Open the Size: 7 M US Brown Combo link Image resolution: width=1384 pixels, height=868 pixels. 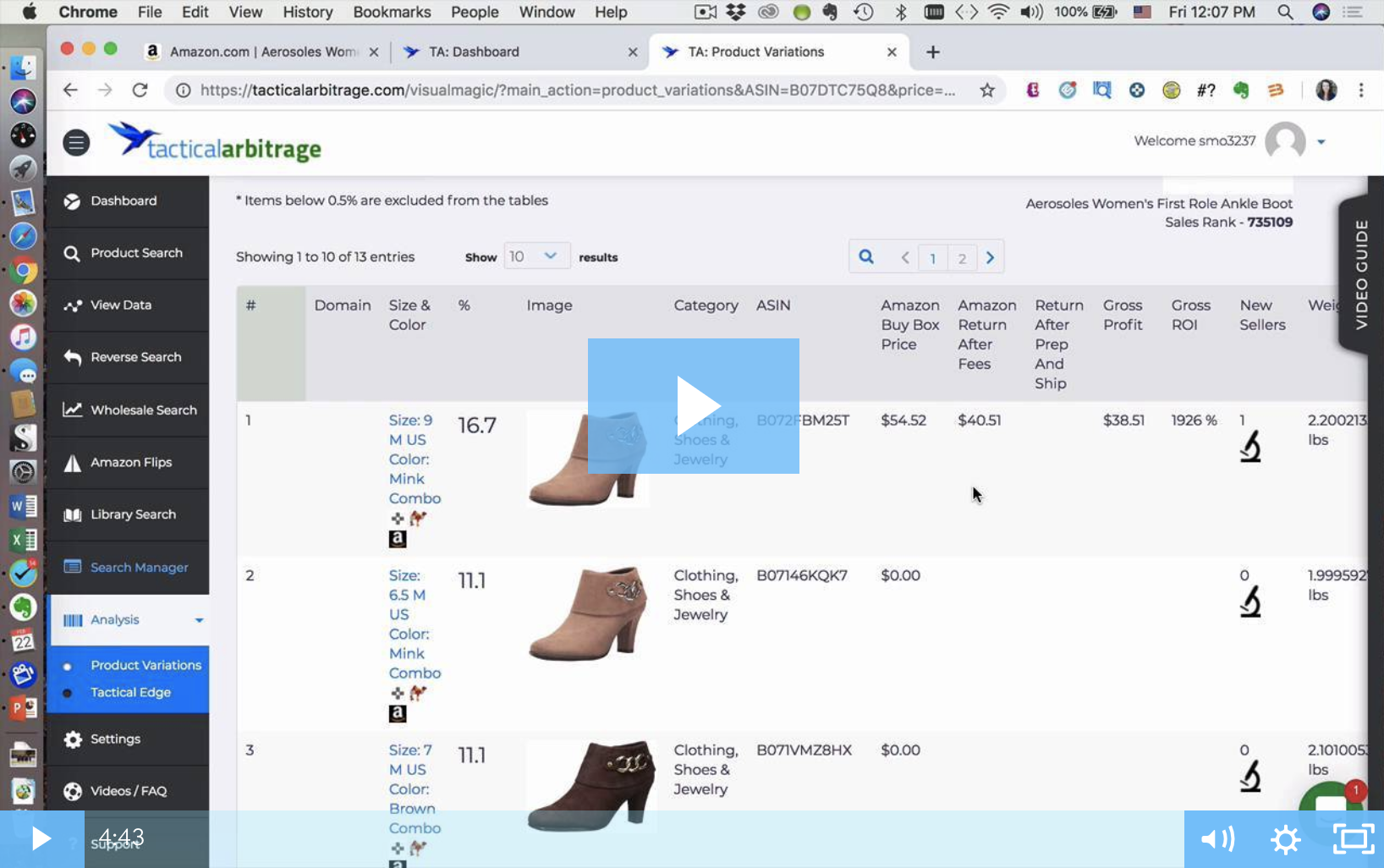pyautogui.click(x=415, y=789)
